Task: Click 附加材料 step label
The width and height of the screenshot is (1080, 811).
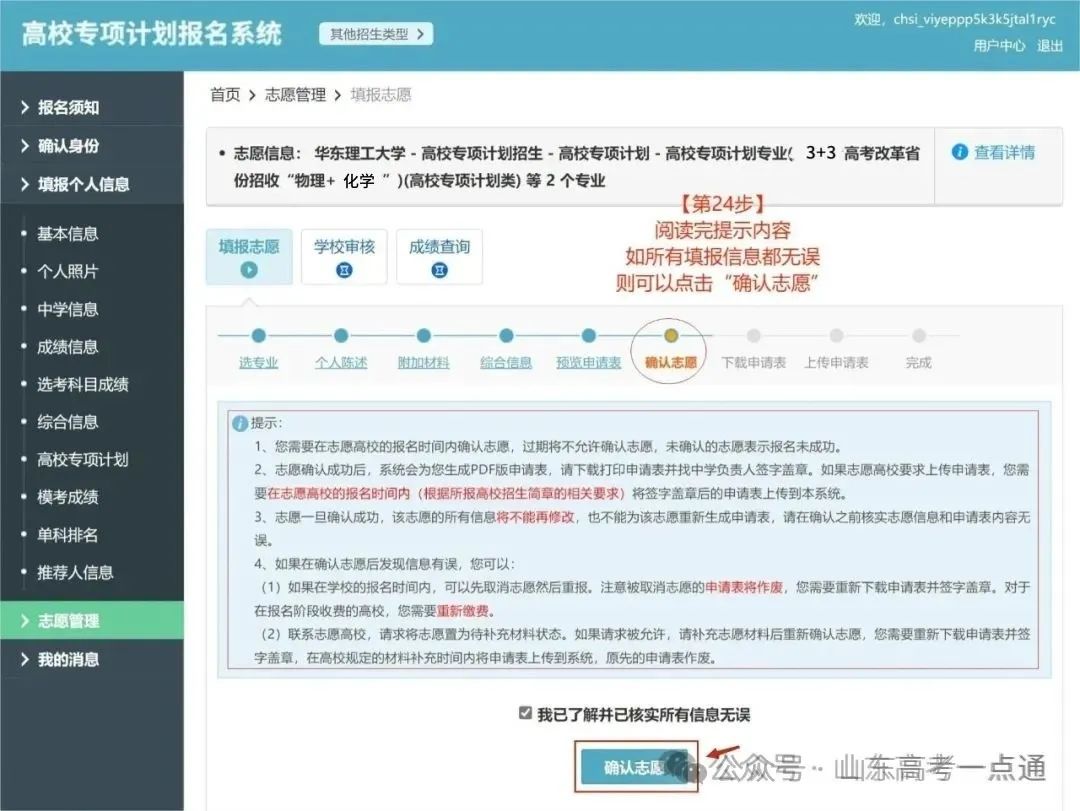Action: pos(424,362)
